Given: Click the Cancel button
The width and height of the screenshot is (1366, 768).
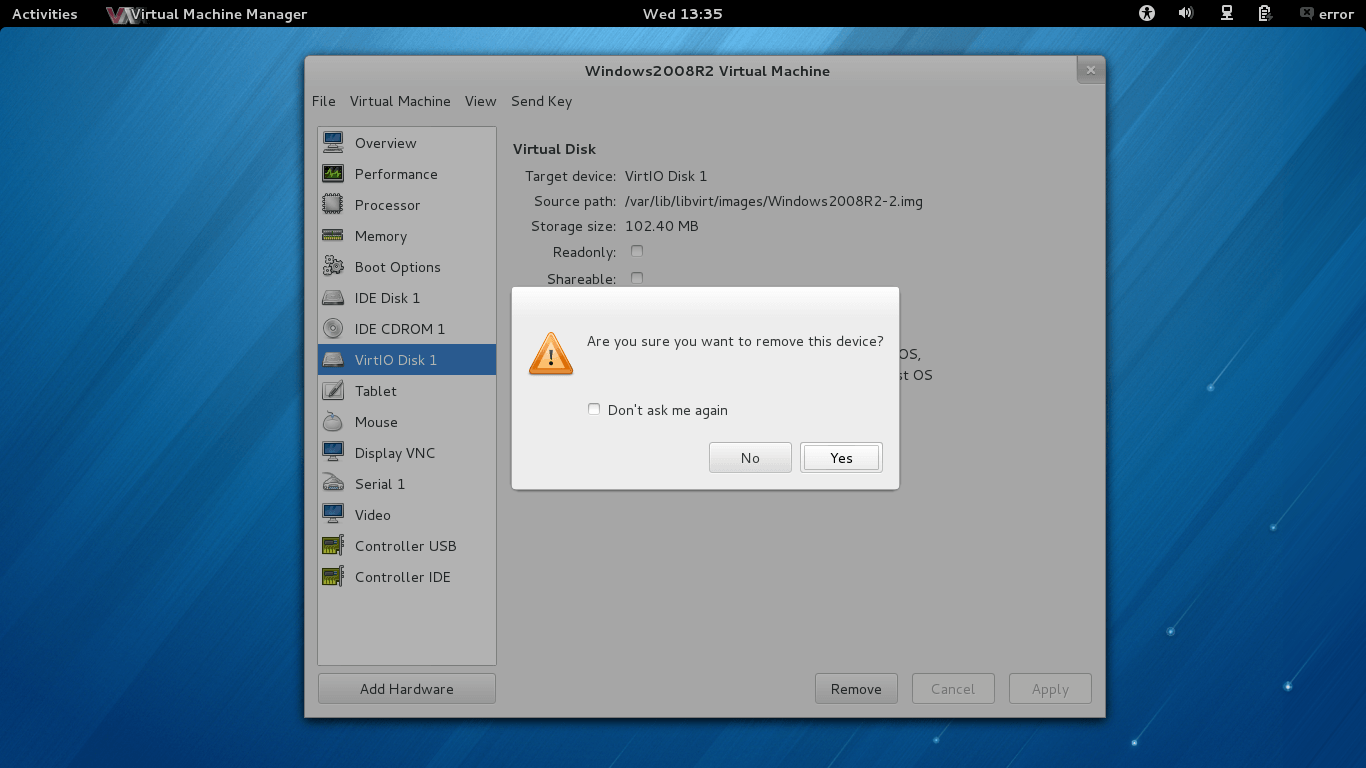Looking at the screenshot, I should point(953,688).
